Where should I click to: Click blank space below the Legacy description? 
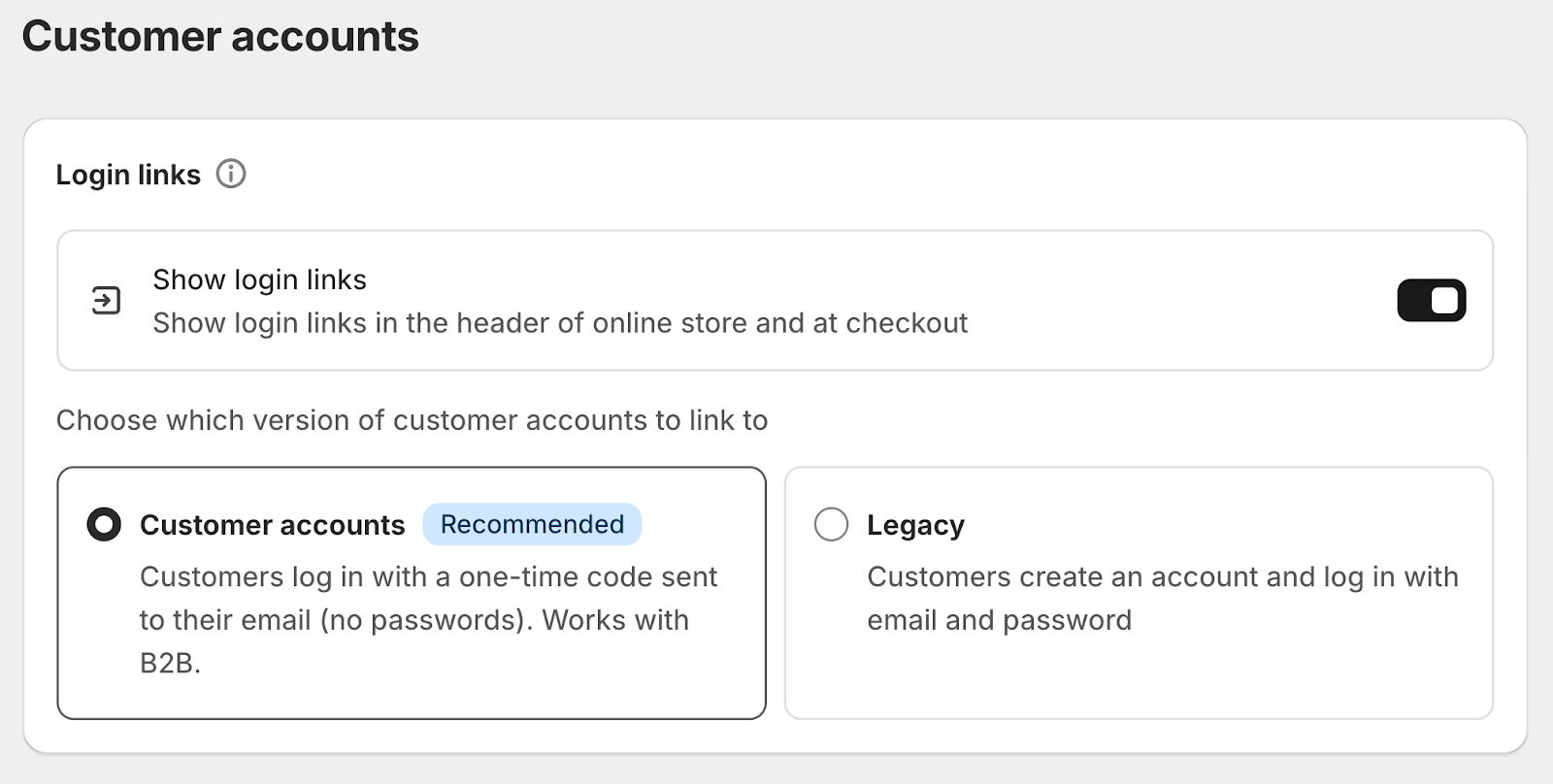(1136, 679)
